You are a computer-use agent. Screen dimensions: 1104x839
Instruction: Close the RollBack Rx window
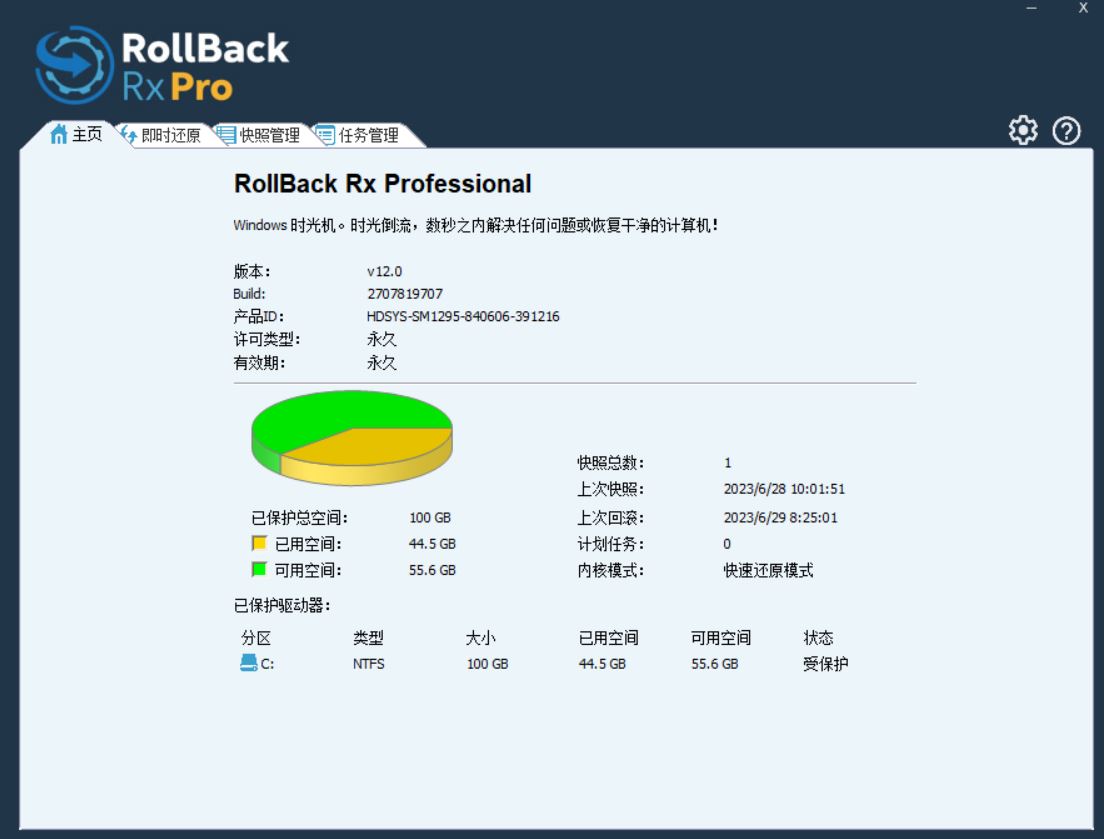pos(1084,8)
